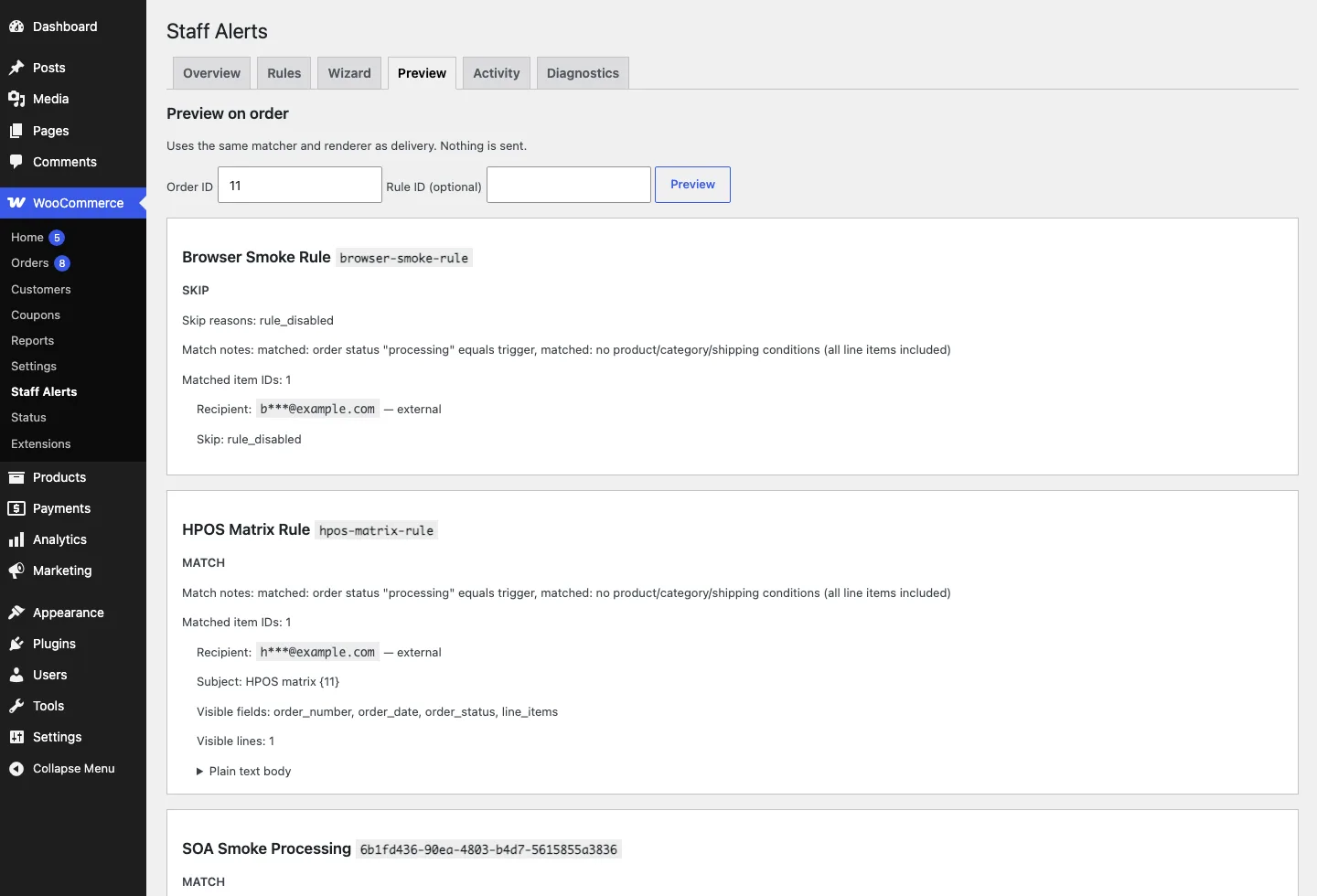Click the Tools wrench icon

coord(16,706)
